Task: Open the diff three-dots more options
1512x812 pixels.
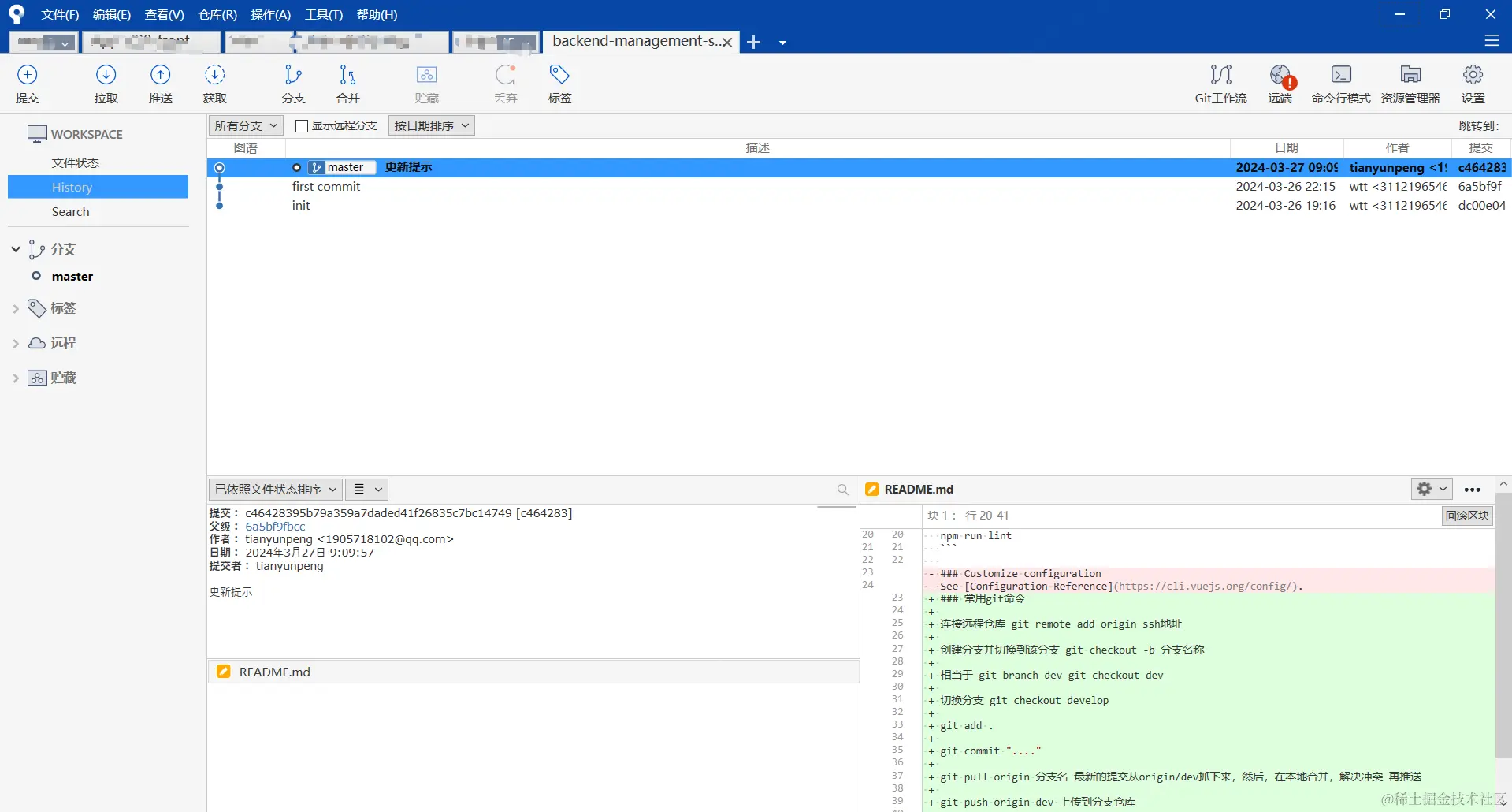Action: [1472, 490]
